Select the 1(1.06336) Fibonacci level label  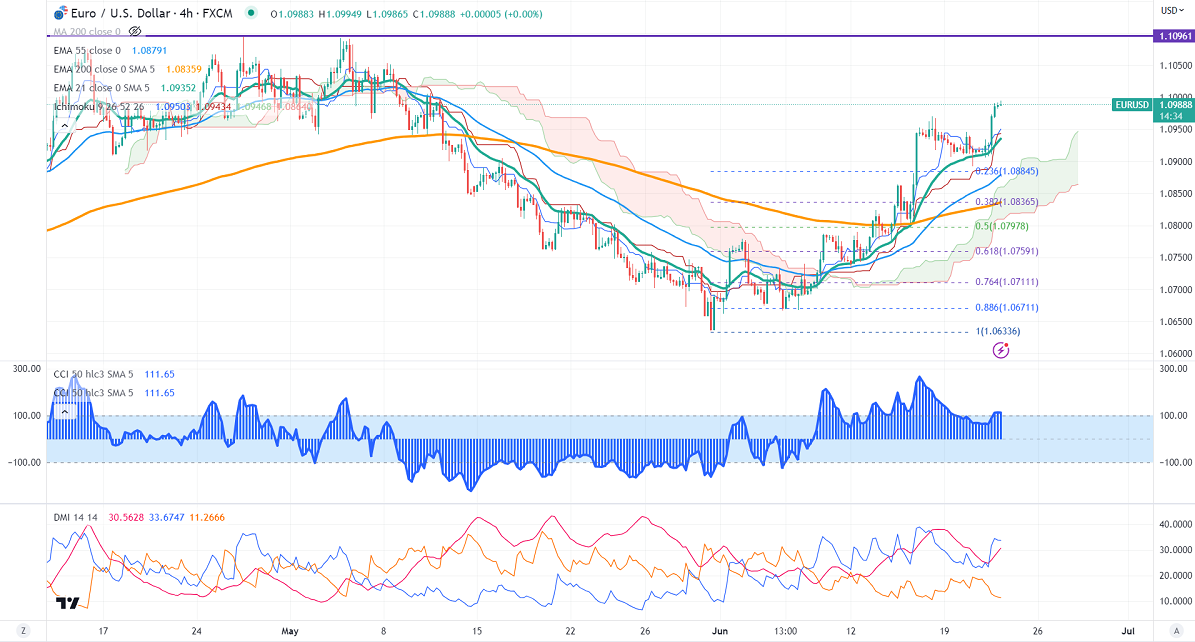click(x=998, y=331)
